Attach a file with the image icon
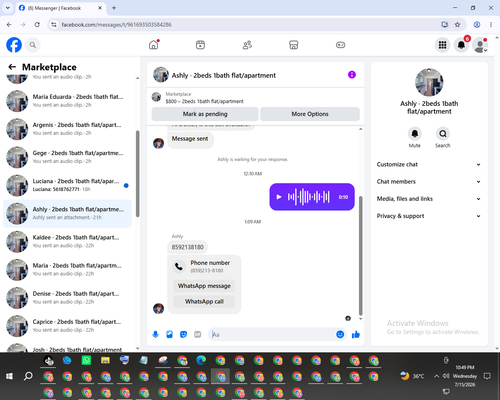500x400 pixels. (169, 334)
